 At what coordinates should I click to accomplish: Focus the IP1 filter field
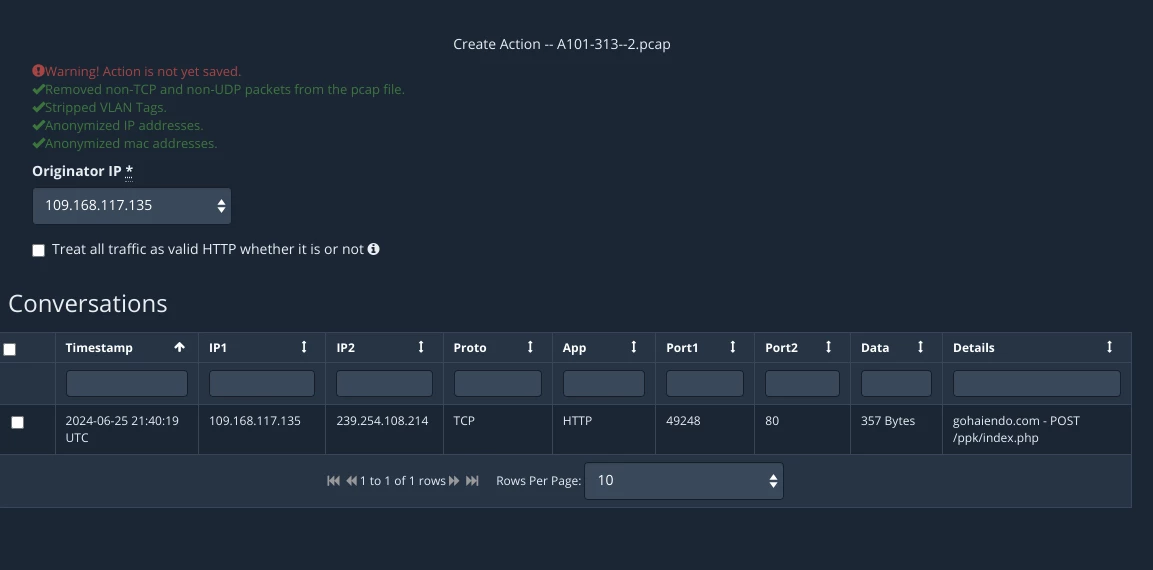(262, 384)
